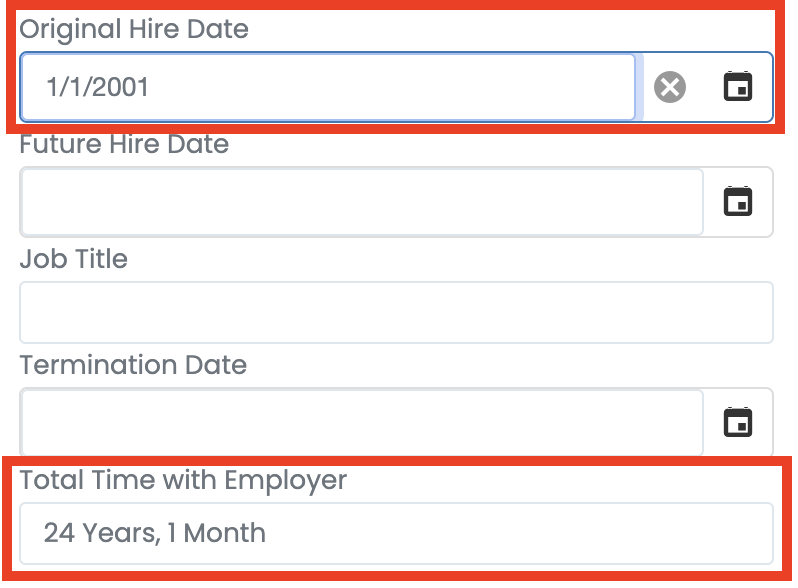Click into the Future Hire Date field

[x=360, y=202]
